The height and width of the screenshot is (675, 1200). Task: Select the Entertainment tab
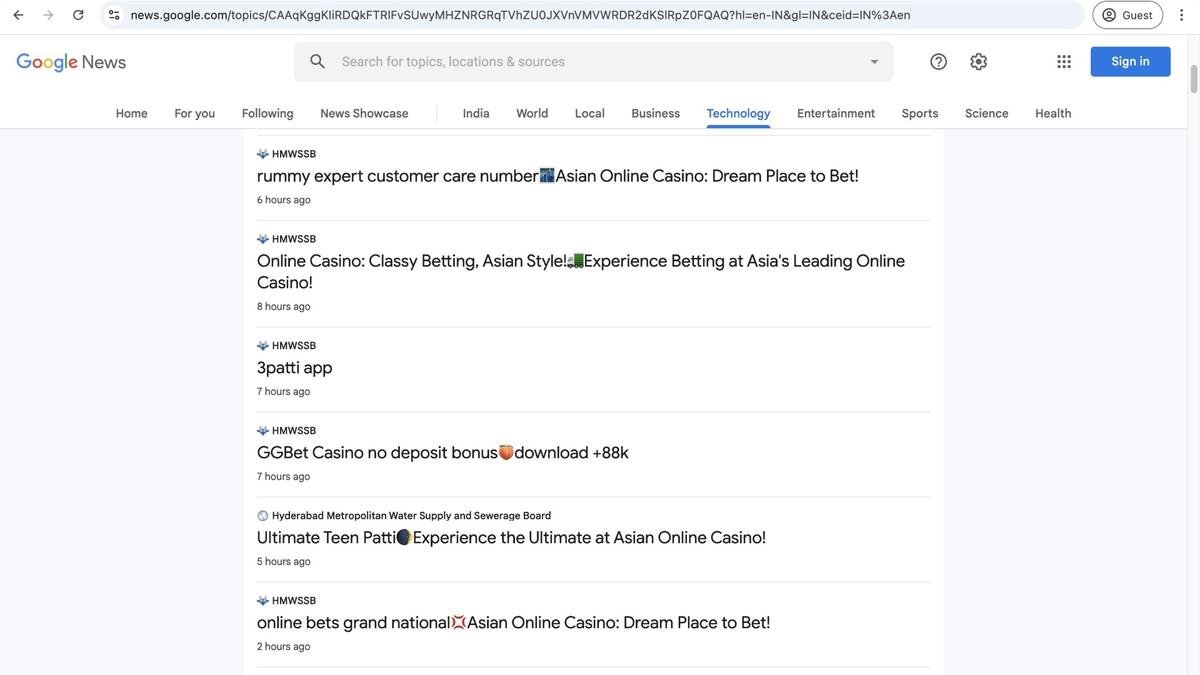click(836, 114)
